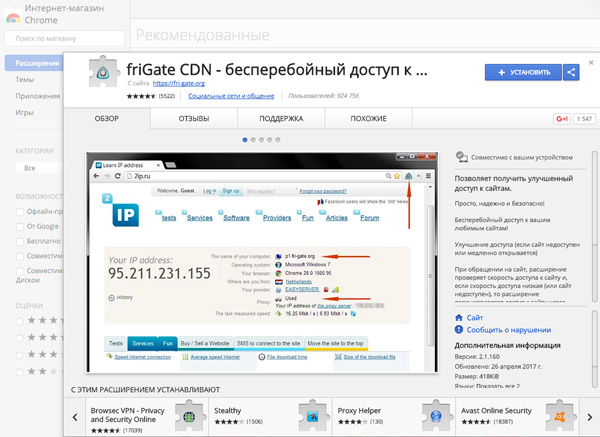Select the four-star rating filter radio
This screenshot has height=437, width=600.
tap(19, 338)
